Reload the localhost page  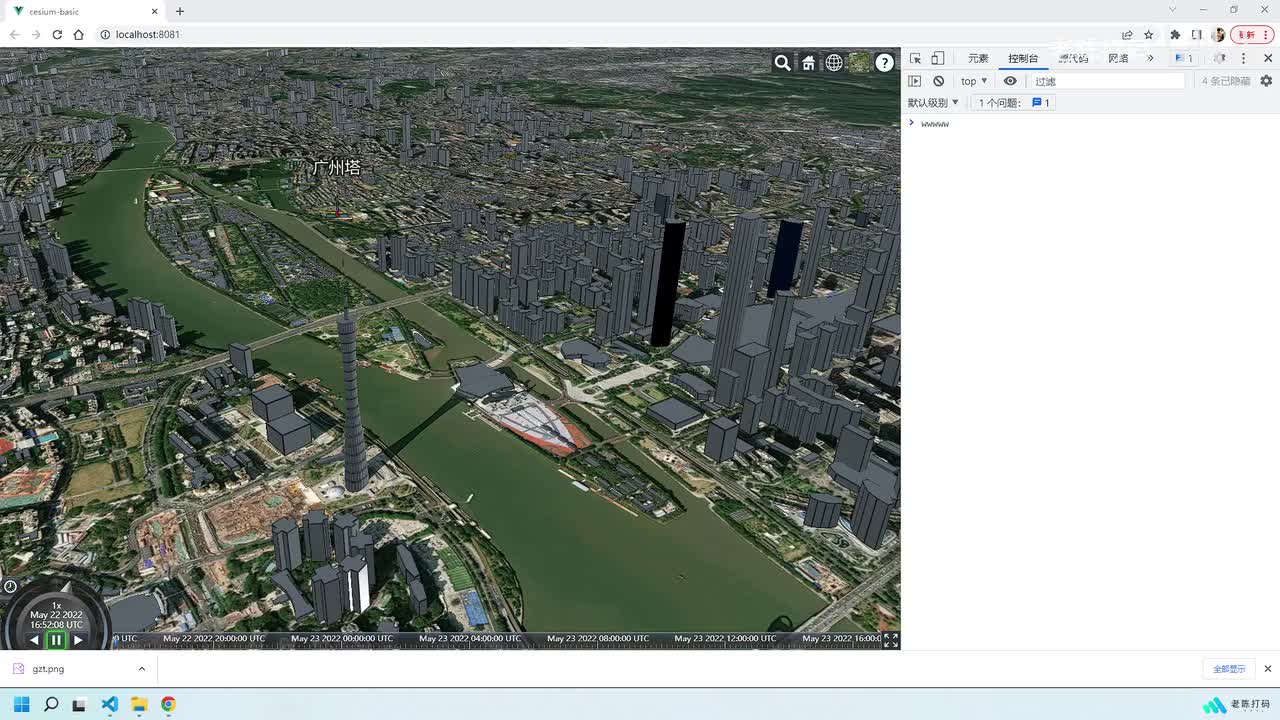pos(57,34)
